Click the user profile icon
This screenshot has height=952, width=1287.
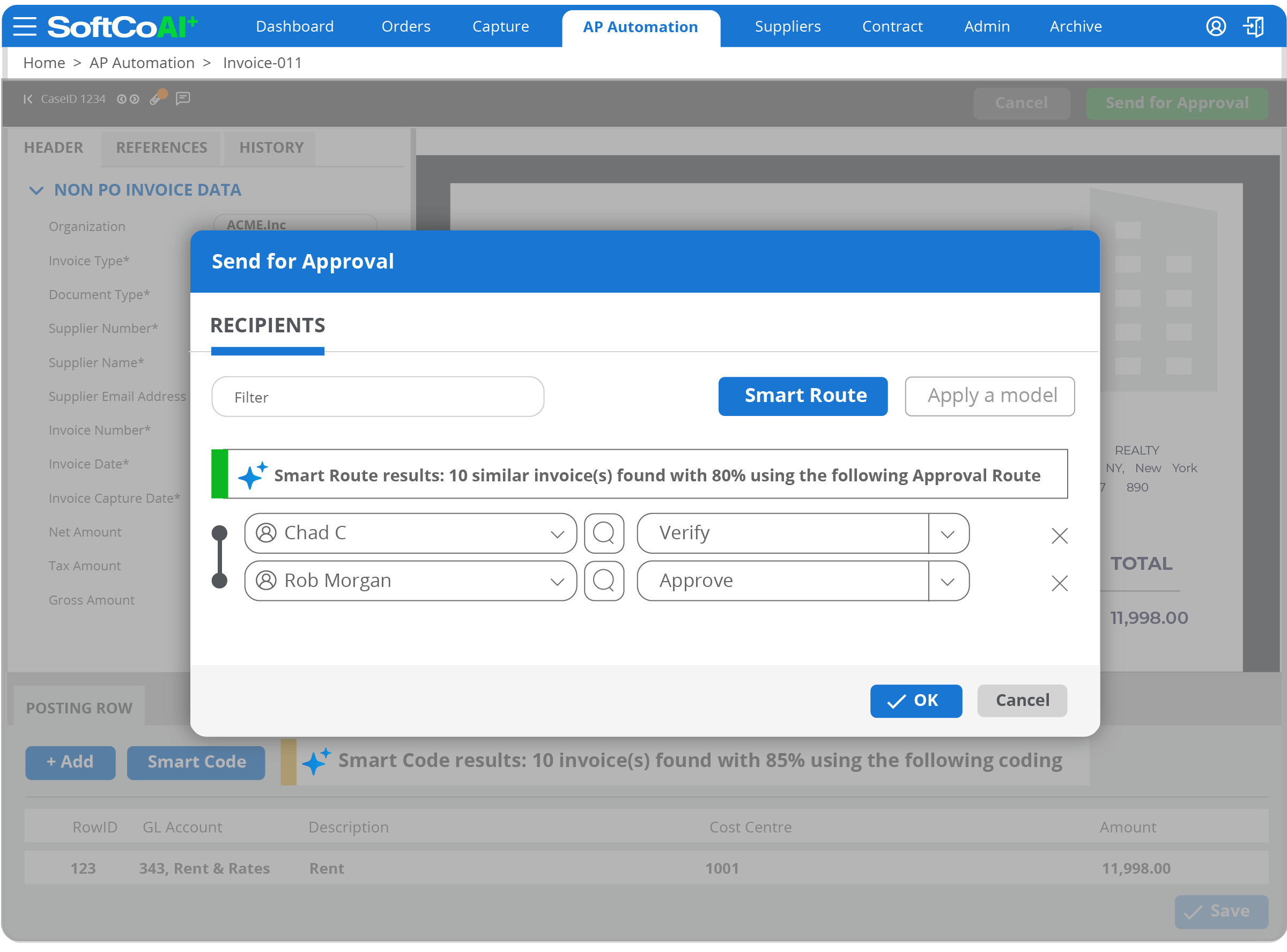coord(1216,26)
